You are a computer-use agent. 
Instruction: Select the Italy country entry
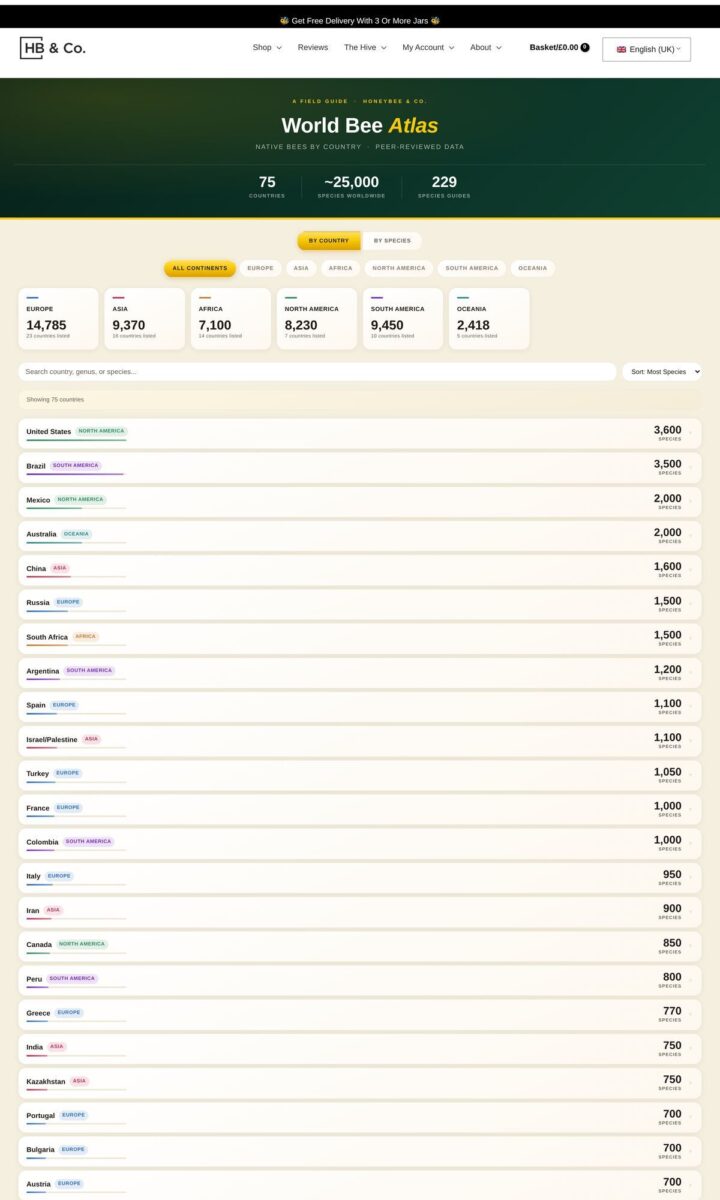click(x=360, y=877)
